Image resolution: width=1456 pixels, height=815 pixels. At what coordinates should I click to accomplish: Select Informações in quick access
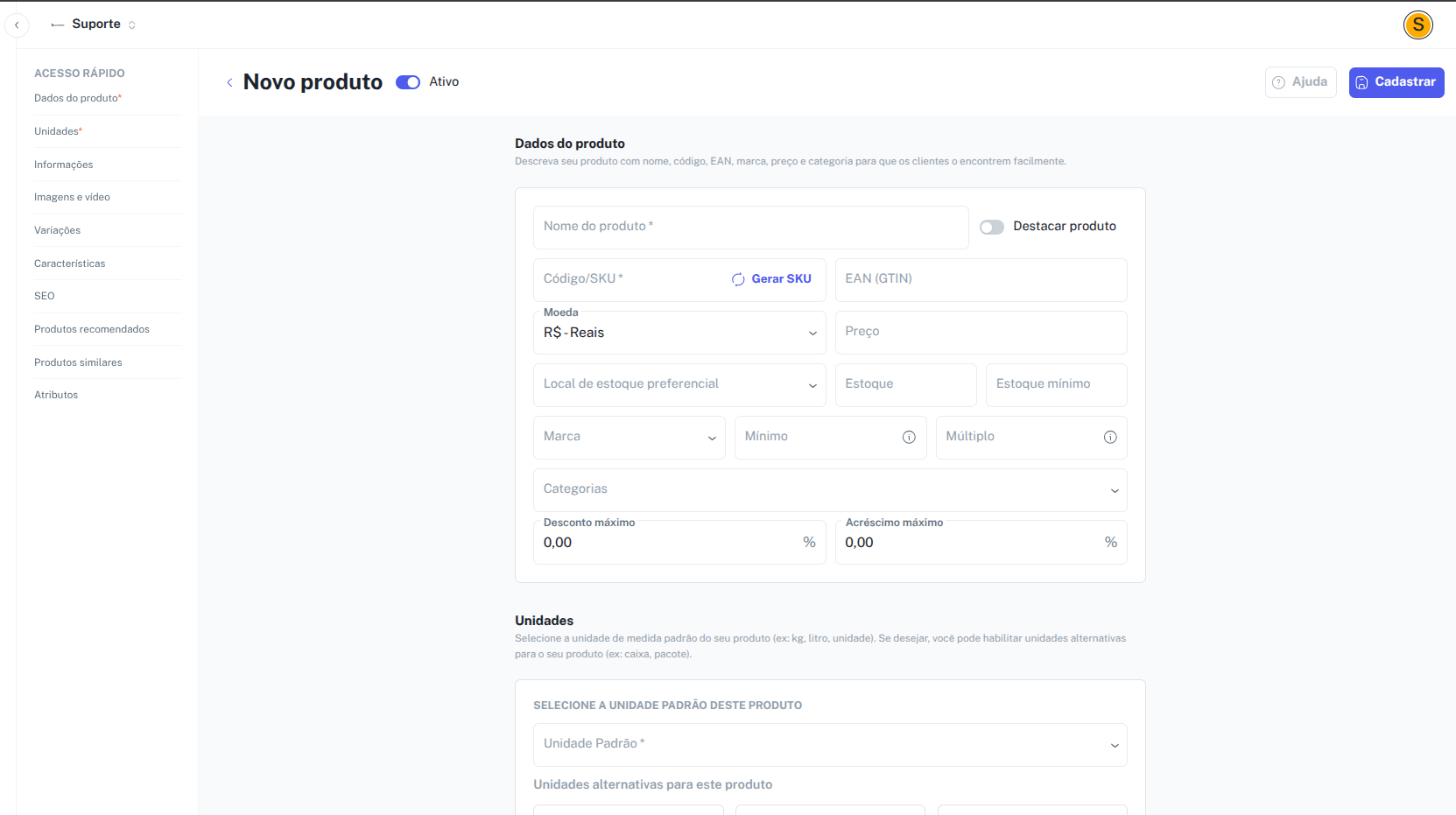point(63,165)
